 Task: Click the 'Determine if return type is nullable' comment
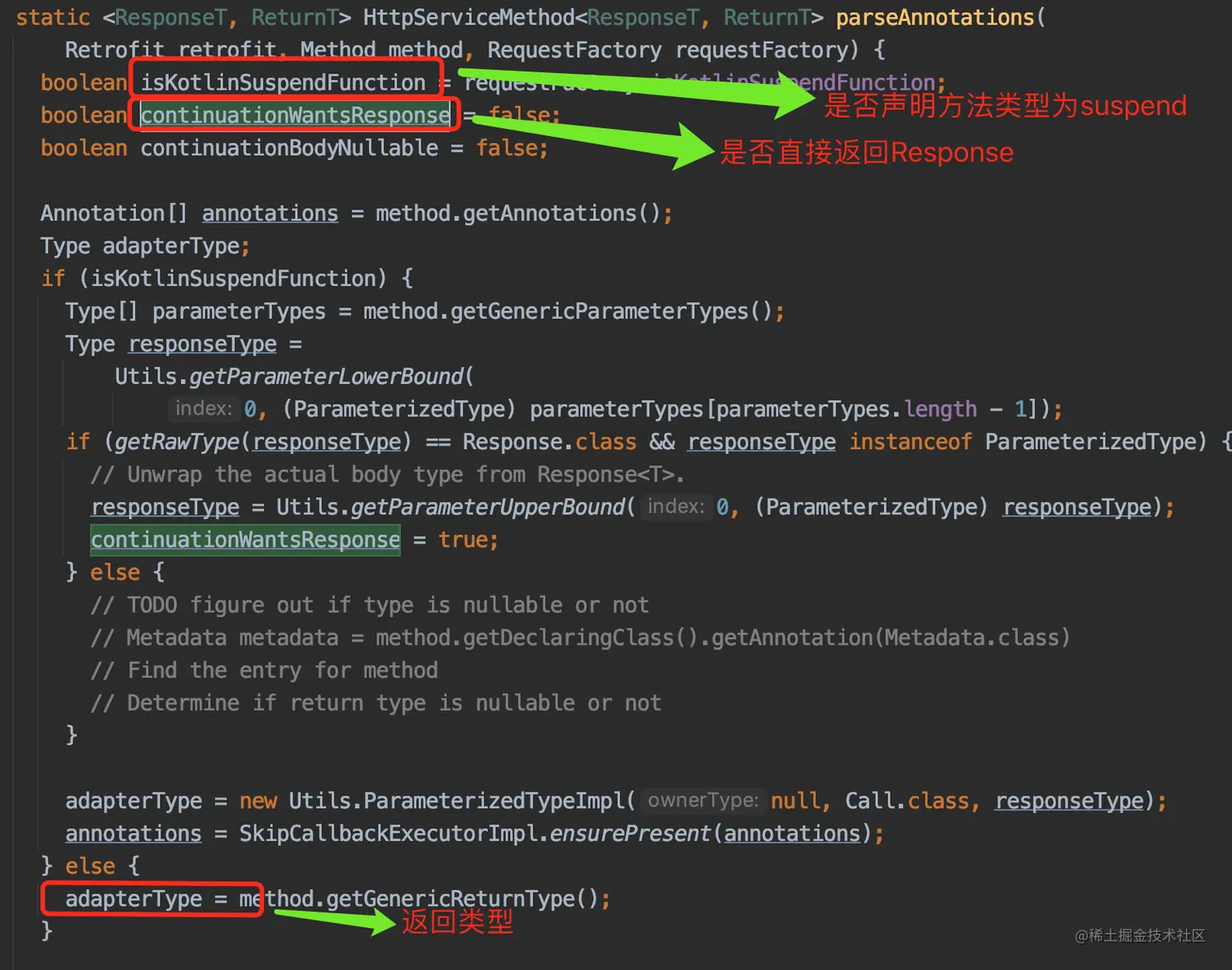pos(375,702)
